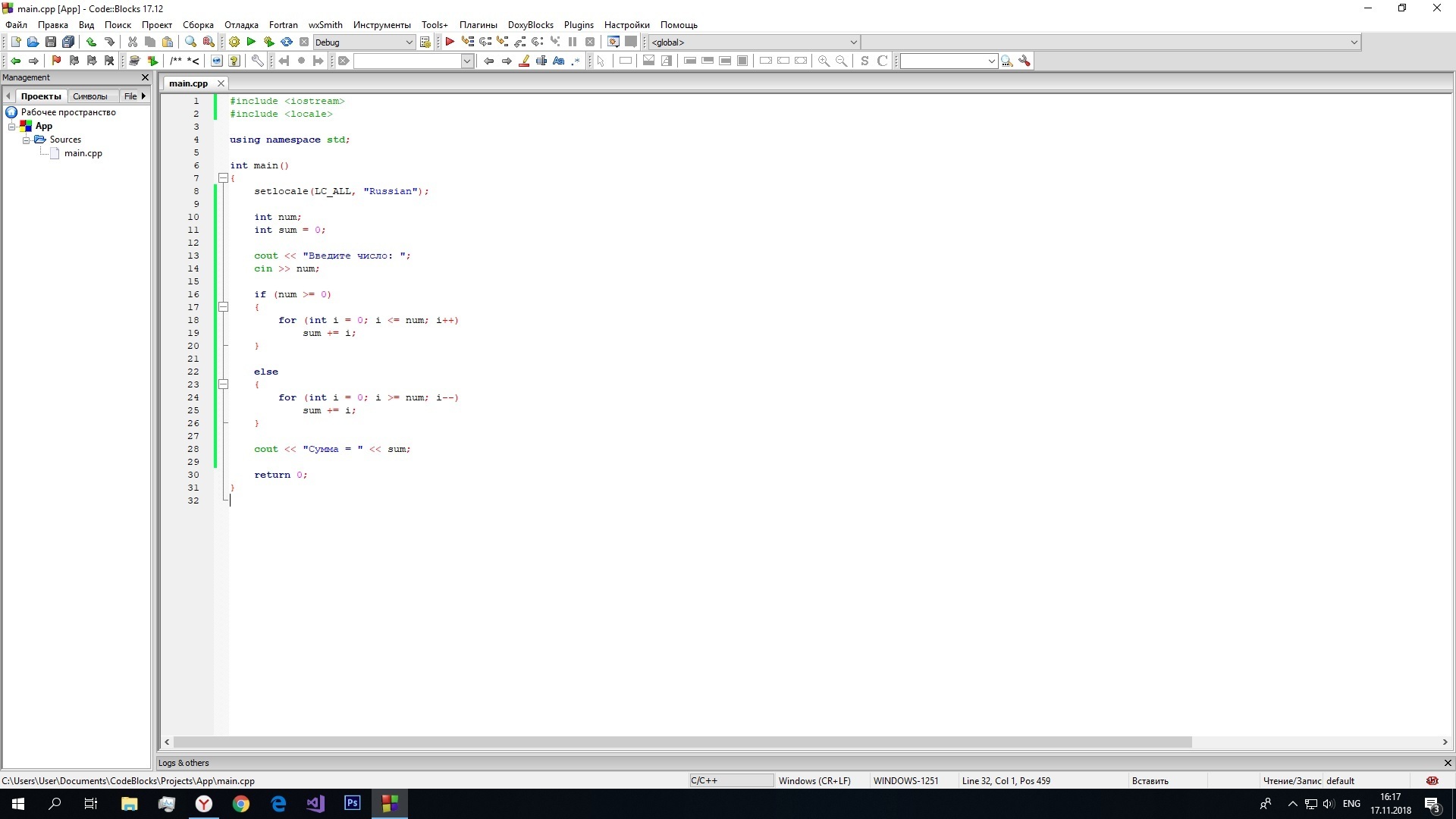Collapse code fold at line 7

(x=223, y=178)
